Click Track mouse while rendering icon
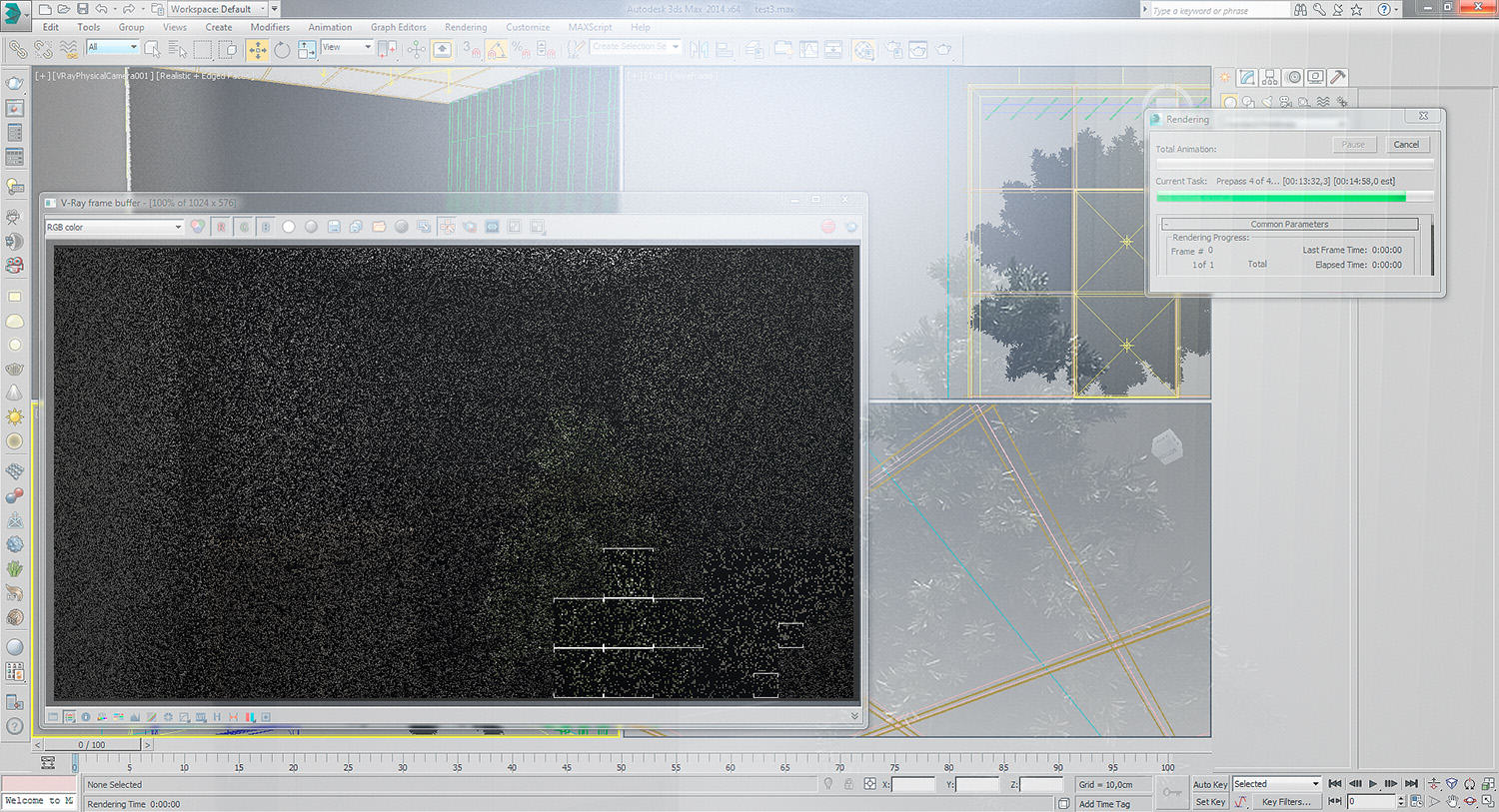This screenshot has height=812, width=1499. pyautogui.click(x=447, y=227)
